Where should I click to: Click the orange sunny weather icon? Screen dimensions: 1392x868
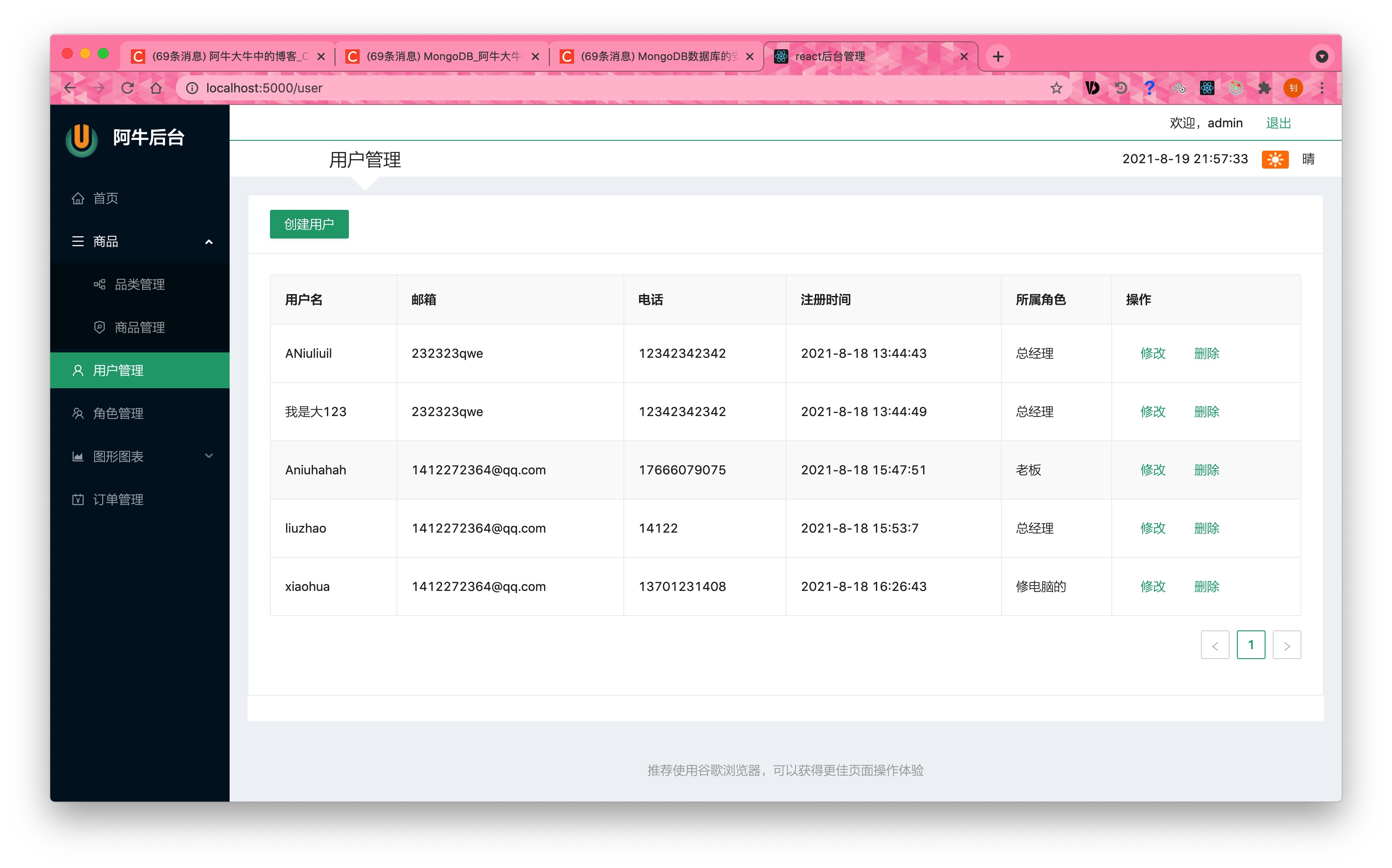(x=1275, y=159)
